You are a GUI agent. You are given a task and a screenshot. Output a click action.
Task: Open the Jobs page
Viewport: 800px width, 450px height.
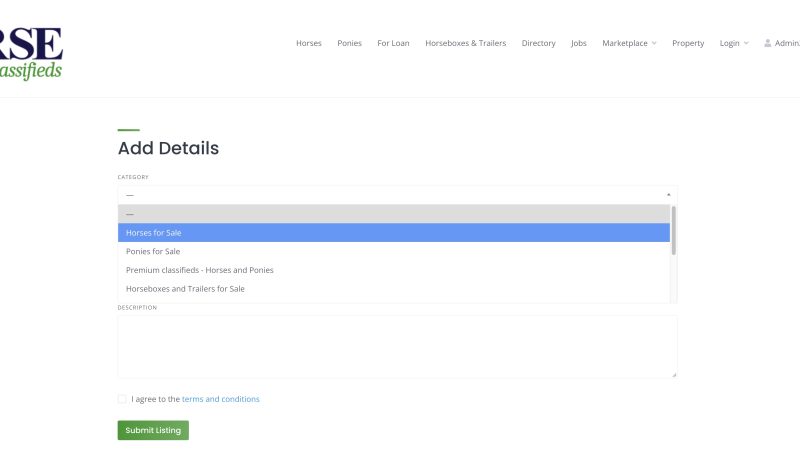pos(579,43)
